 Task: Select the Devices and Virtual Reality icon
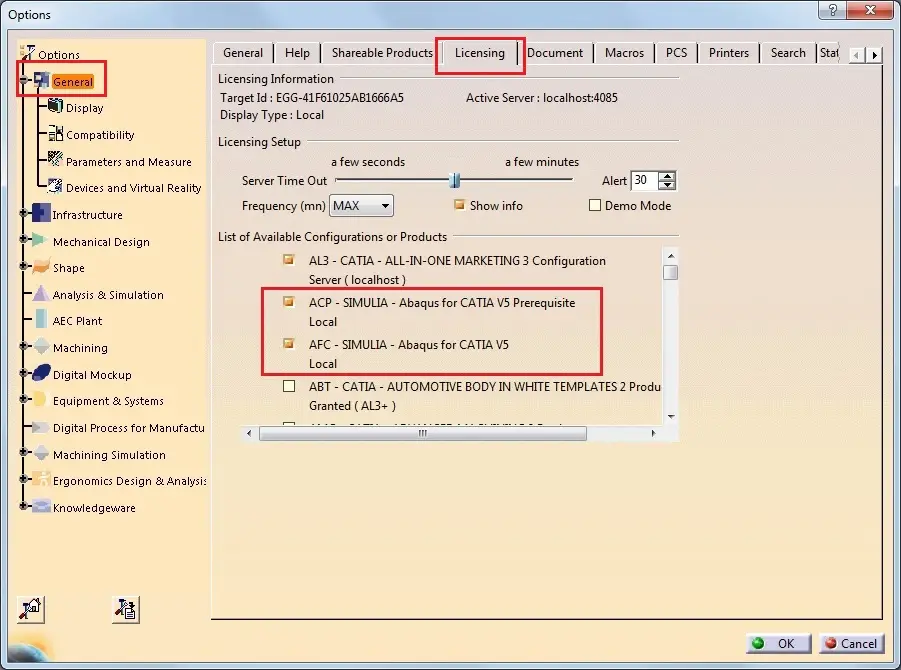[x=55, y=186]
